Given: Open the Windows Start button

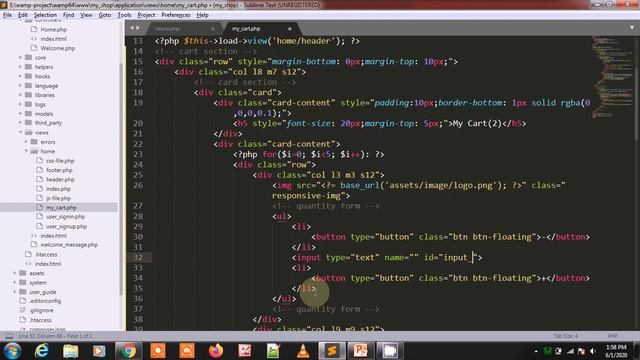Looking at the screenshot, I should 12,351.
